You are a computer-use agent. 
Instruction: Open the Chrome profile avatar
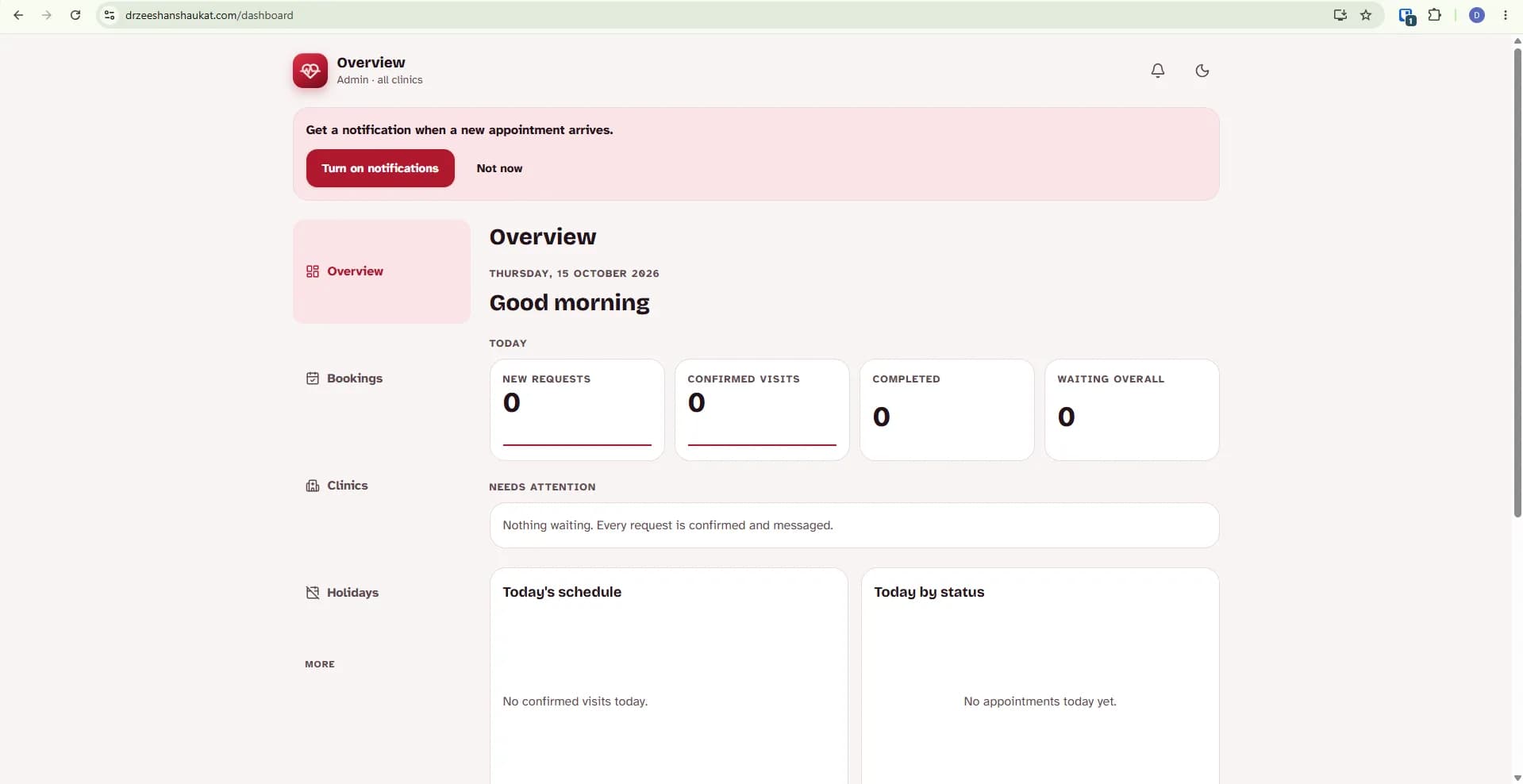[1477, 15]
